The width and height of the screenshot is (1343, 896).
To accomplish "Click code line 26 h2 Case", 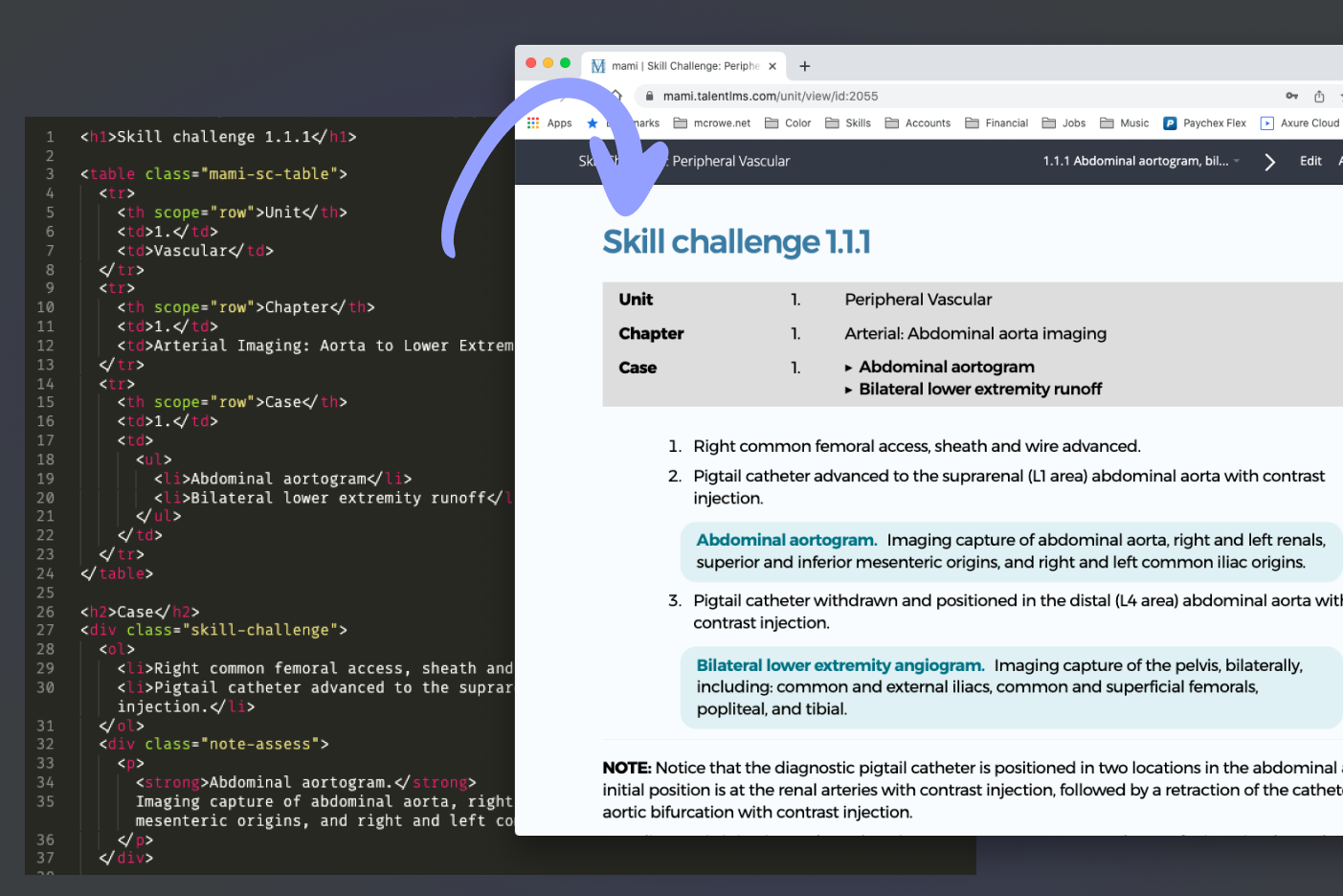I will (x=140, y=612).
